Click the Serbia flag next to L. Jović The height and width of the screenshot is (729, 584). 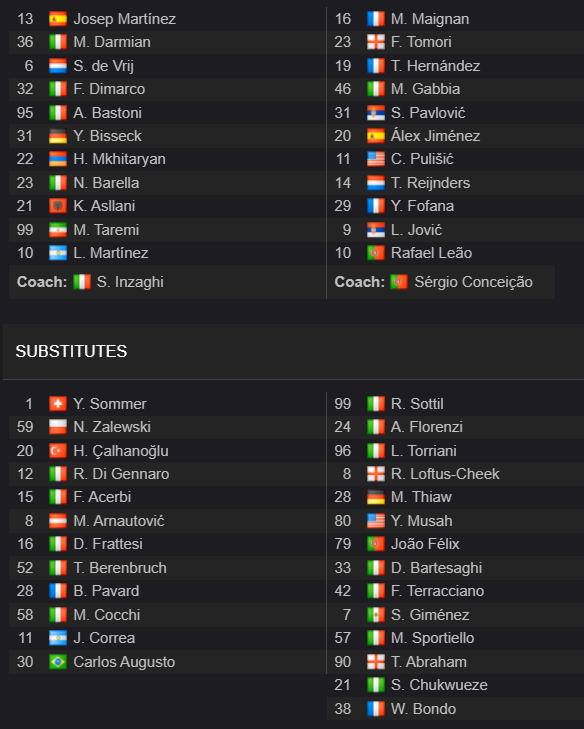coord(376,230)
